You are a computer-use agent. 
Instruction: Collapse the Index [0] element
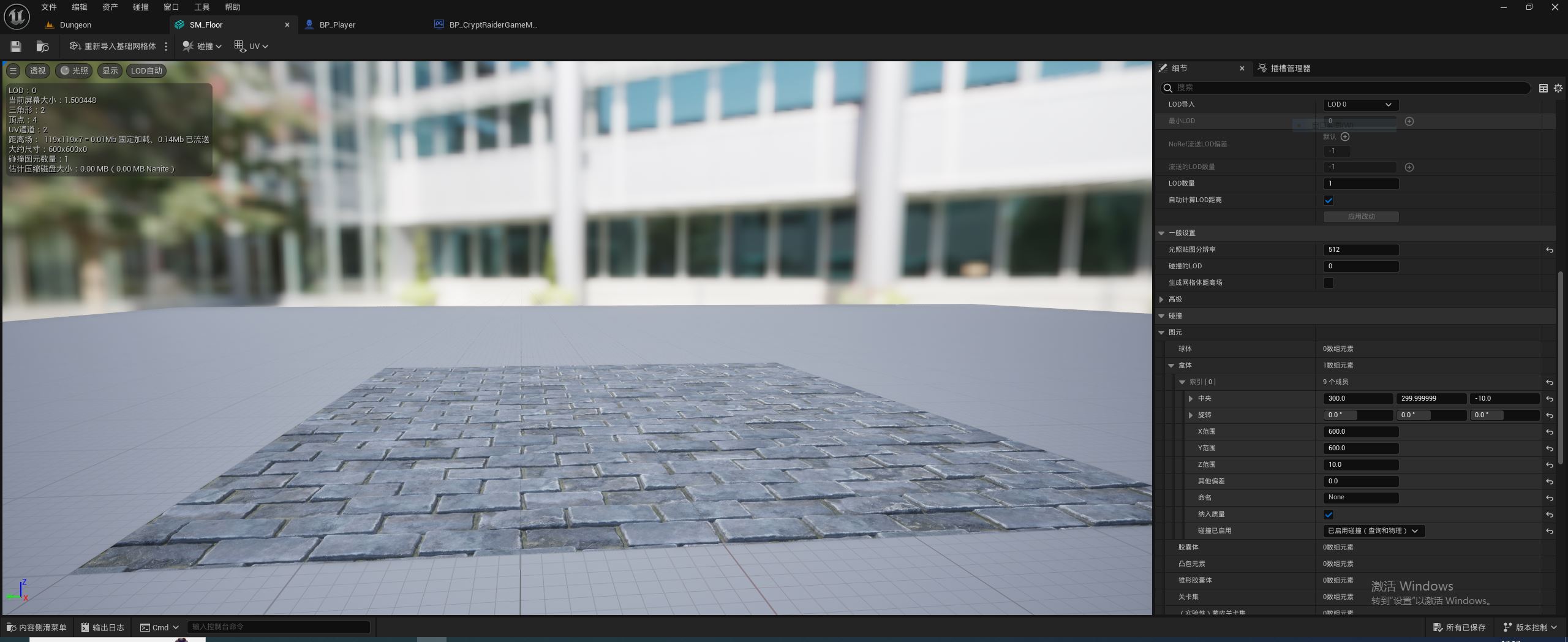click(1182, 382)
